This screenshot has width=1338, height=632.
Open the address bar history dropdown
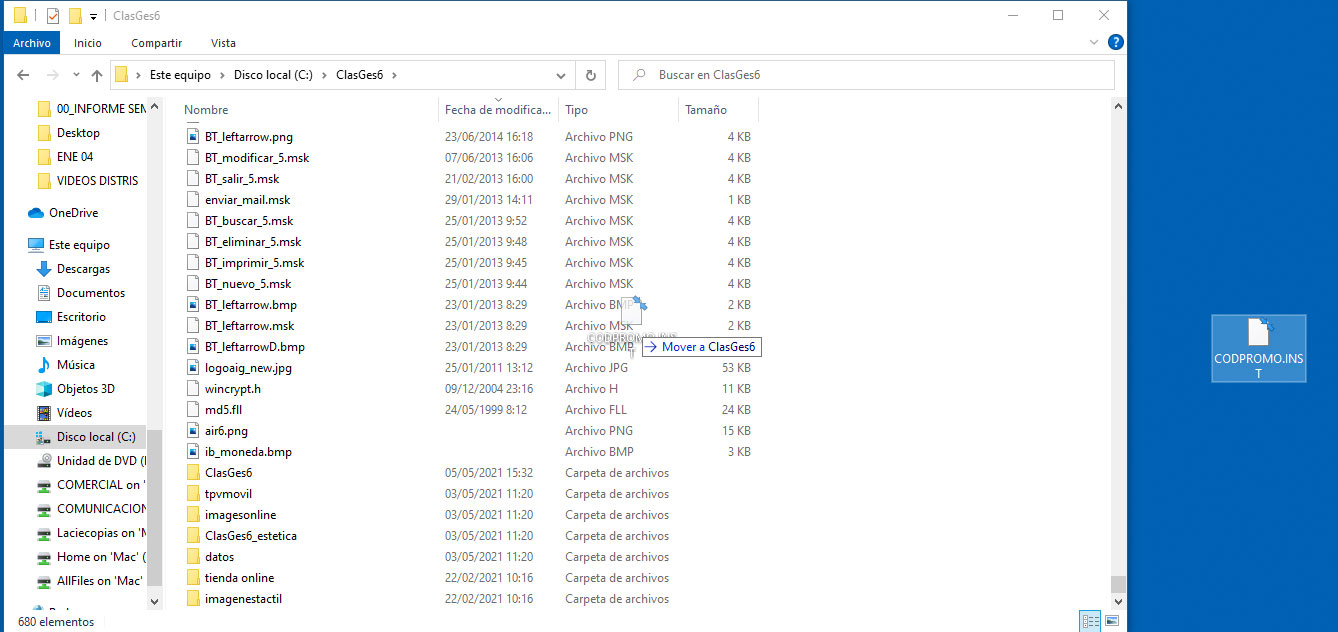(x=561, y=75)
